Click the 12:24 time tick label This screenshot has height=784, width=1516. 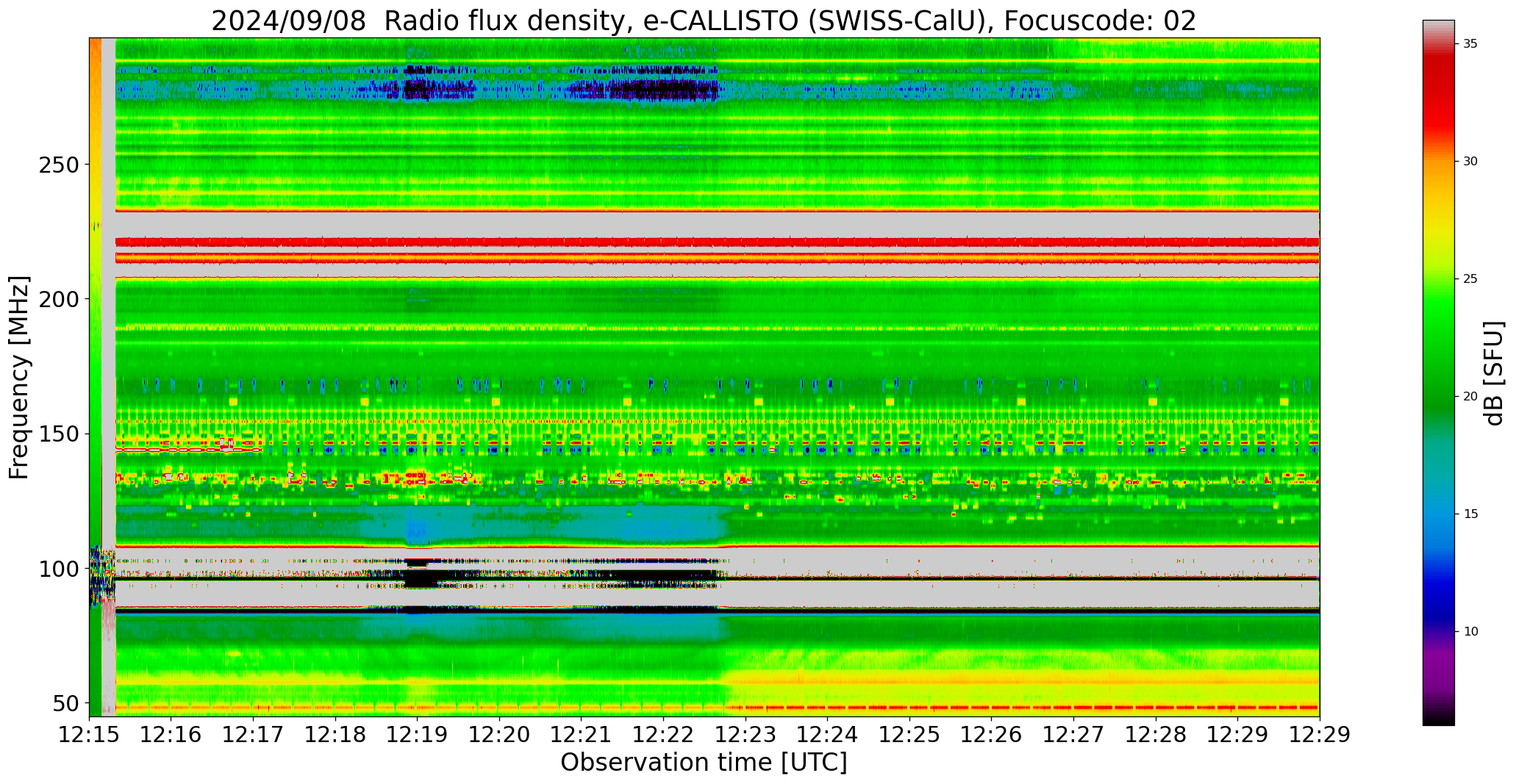pos(828,735)
